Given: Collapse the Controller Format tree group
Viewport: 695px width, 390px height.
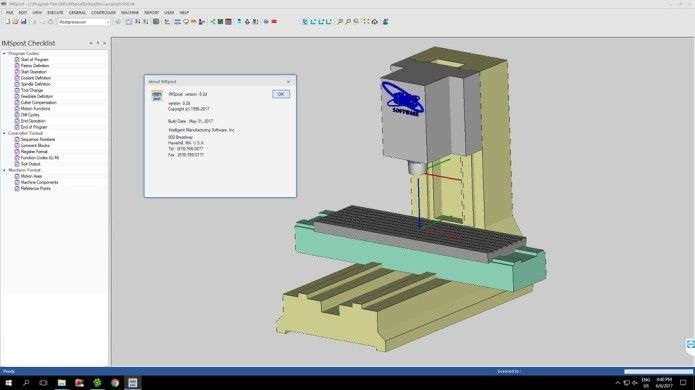Looking at the screenshot, I should click(4, 133).
